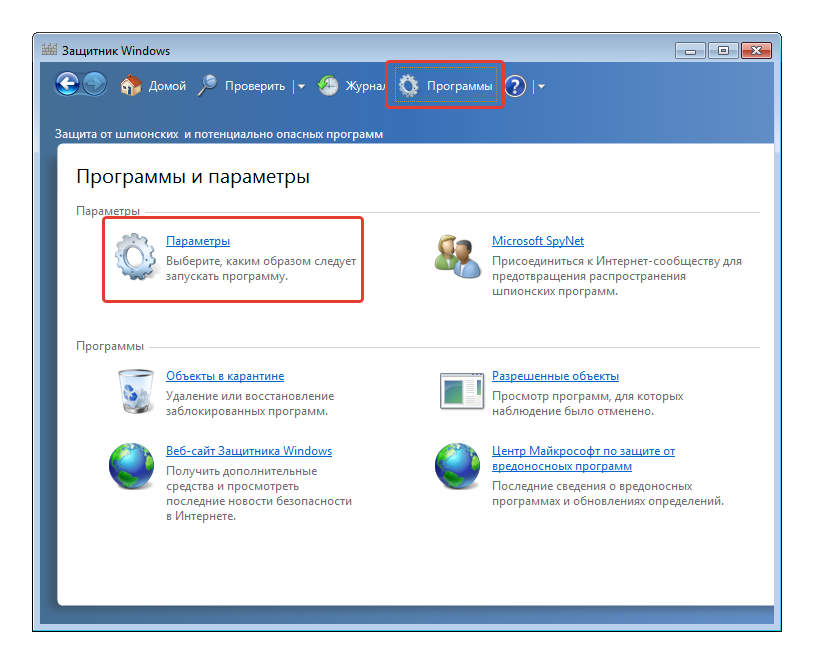
Task: Click the heading 'Программы и параметры'
Action: tap(193, 177)
